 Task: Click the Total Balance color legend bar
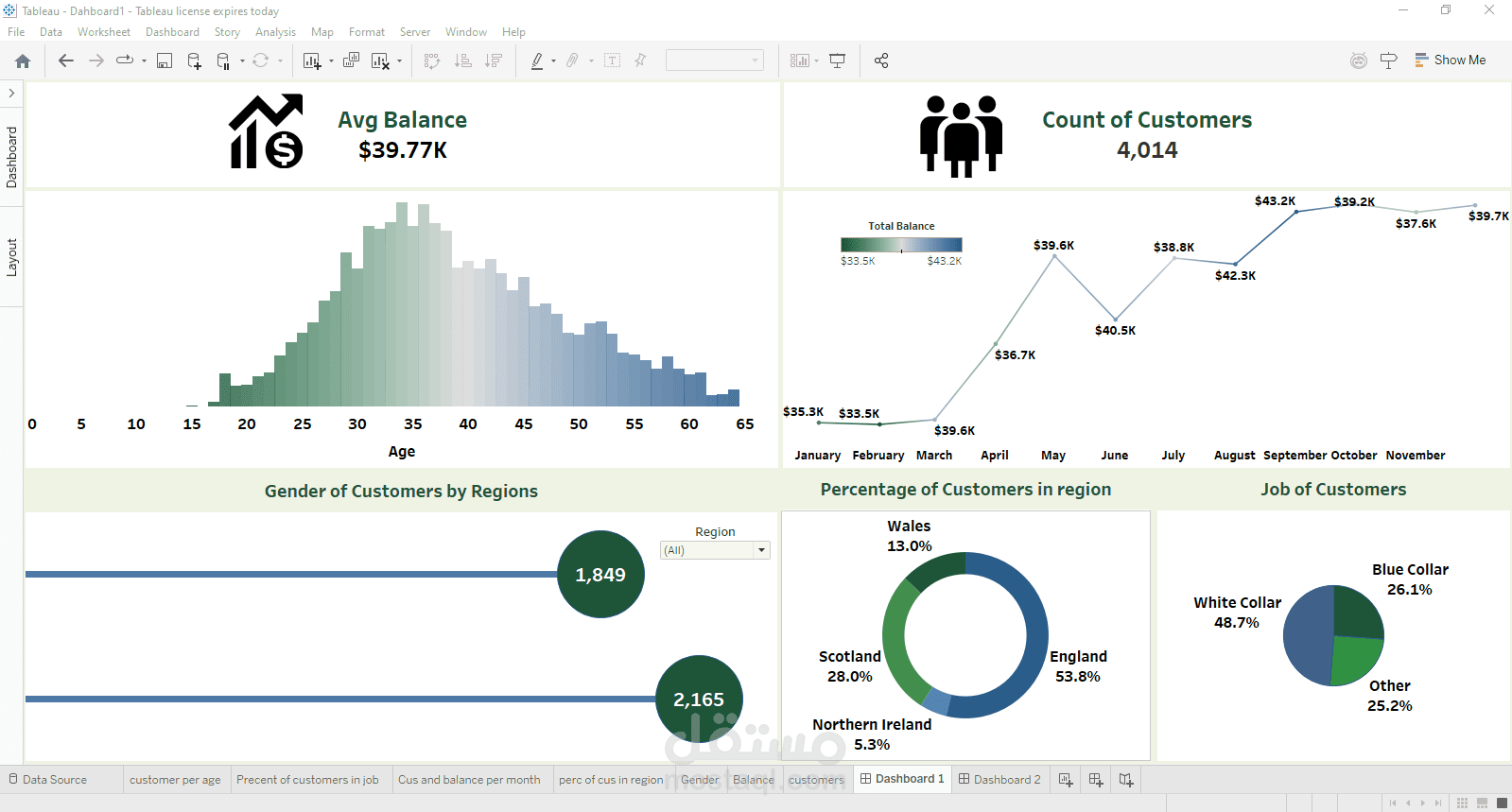tap(901, 245)
